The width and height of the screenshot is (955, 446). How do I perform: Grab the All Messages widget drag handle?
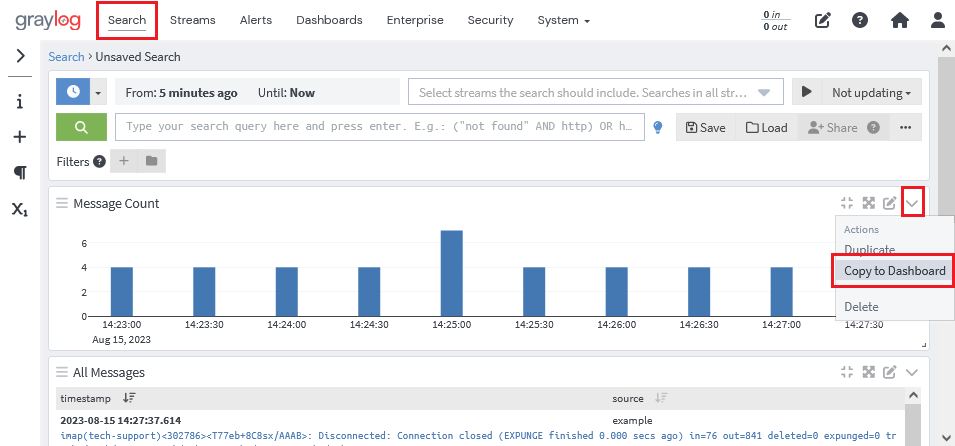62,372
